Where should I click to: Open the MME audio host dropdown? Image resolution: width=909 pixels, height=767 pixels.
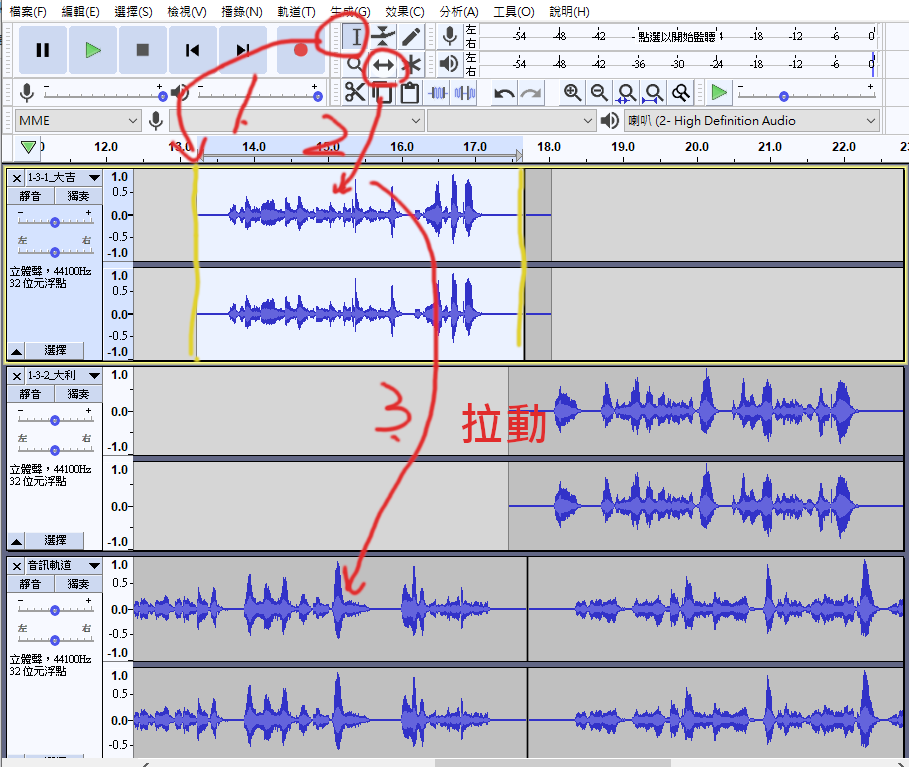[78, 121]
